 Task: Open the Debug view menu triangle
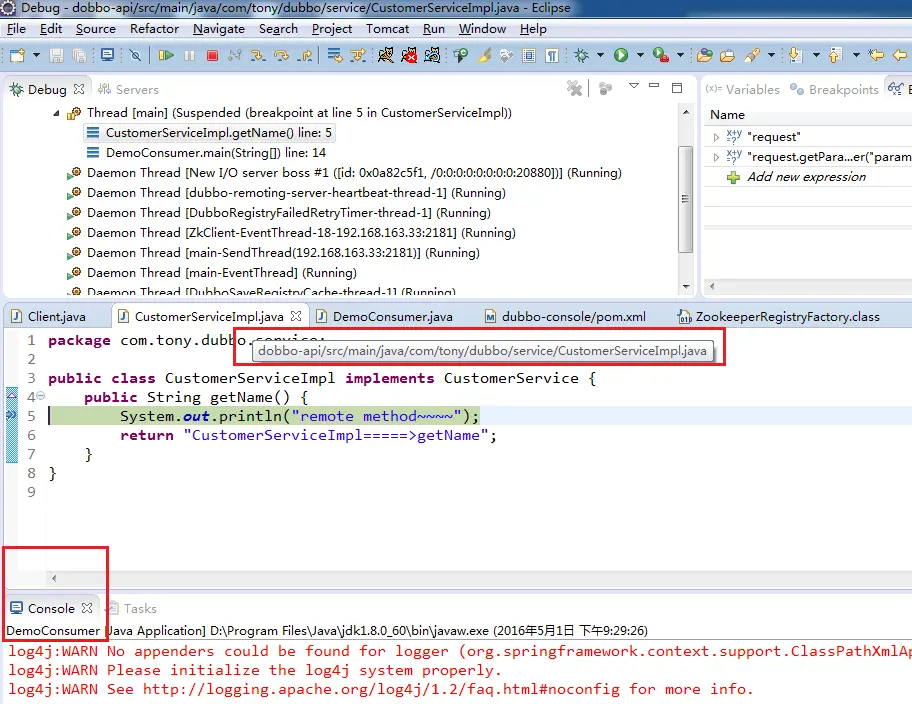coord(634,86)
